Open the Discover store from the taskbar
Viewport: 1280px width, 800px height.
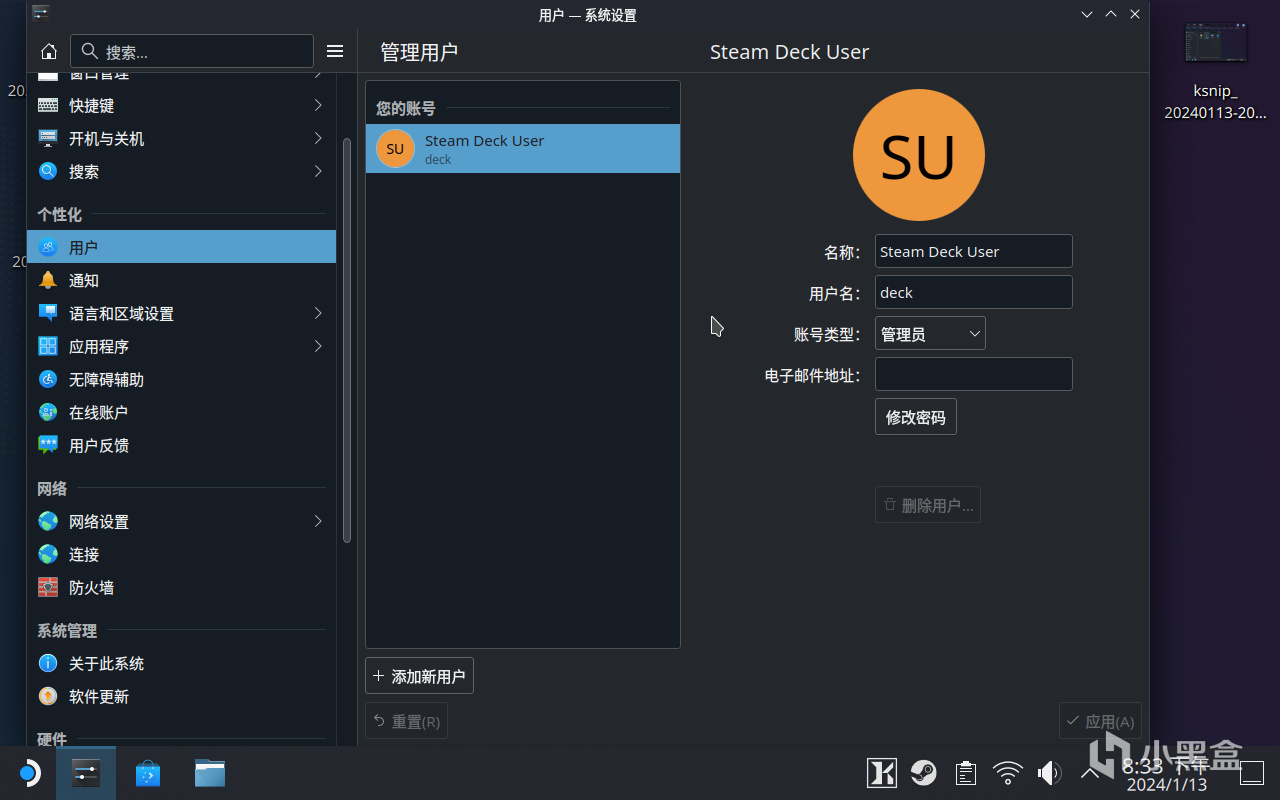148,773
